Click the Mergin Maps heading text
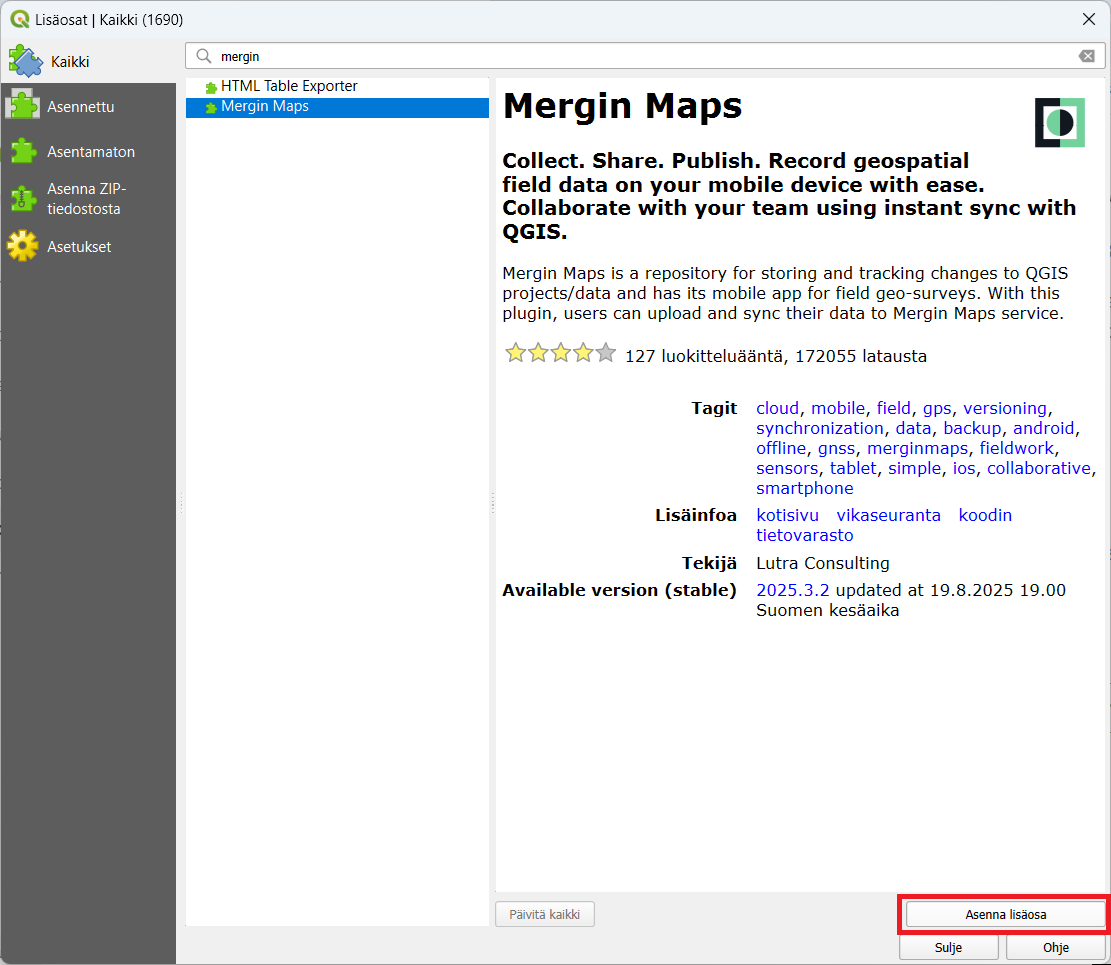Image resolution: width=1111 pixels, height=965 pixels. (622, 106)
